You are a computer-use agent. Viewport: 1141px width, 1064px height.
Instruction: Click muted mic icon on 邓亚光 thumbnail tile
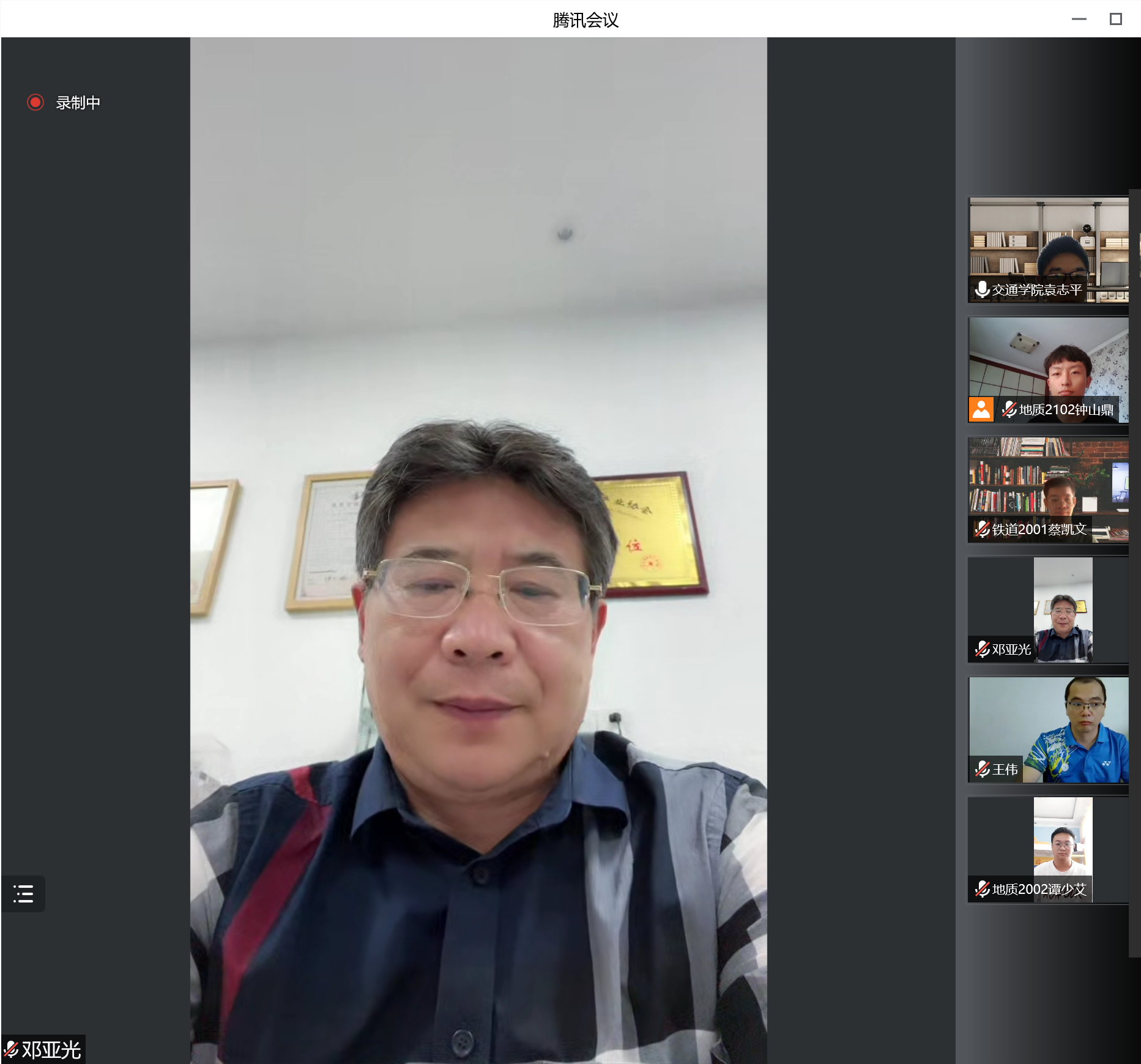(983, 649)
